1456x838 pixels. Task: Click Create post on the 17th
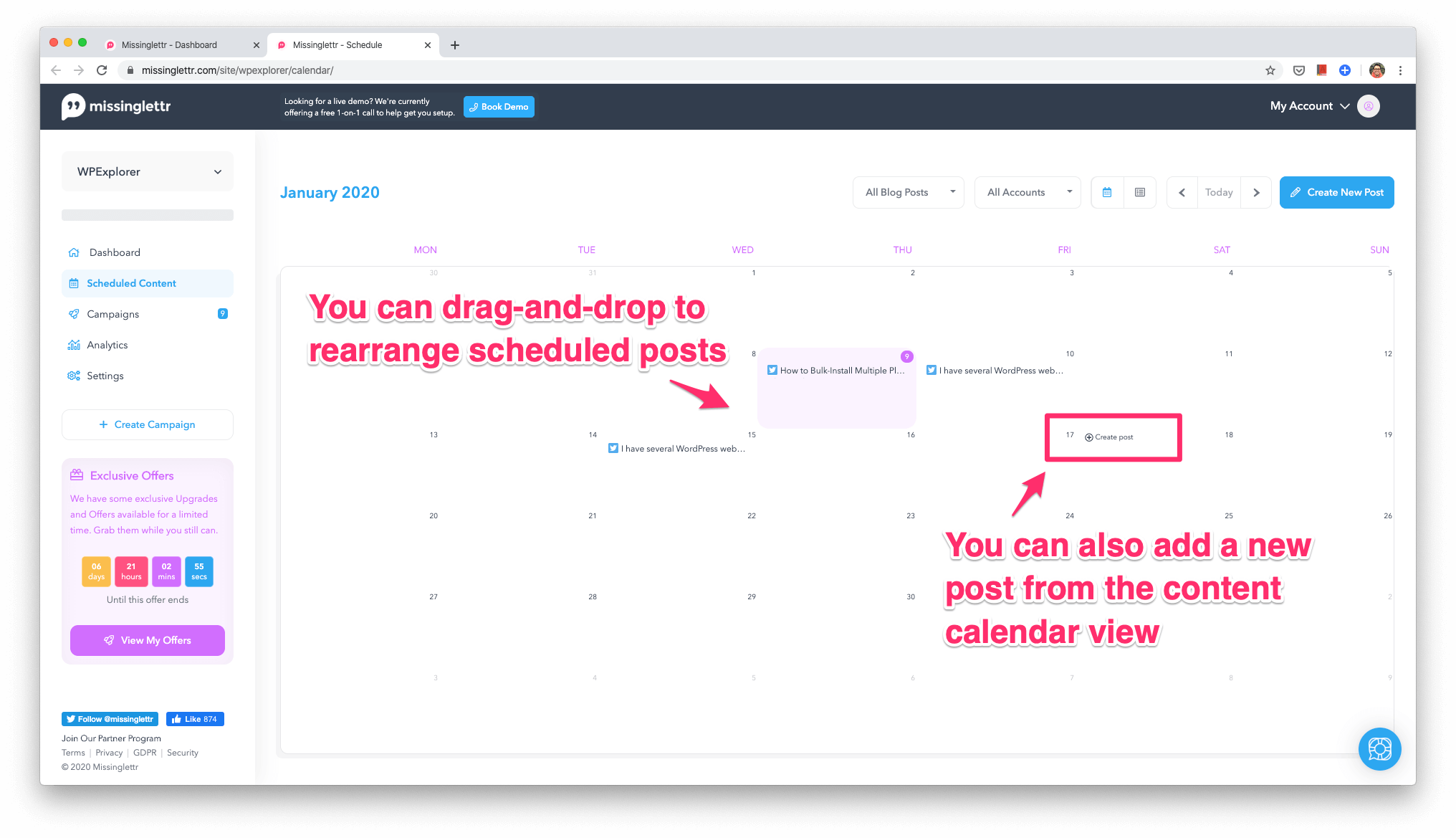pos(1109,437)
